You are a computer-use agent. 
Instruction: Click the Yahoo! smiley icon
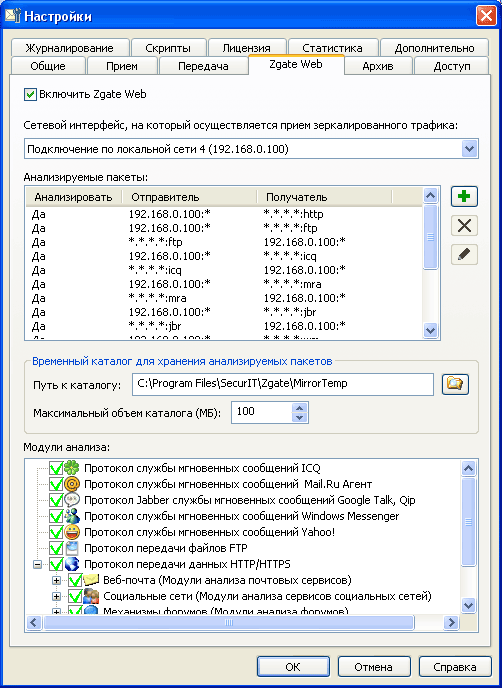tap(72, 532)
